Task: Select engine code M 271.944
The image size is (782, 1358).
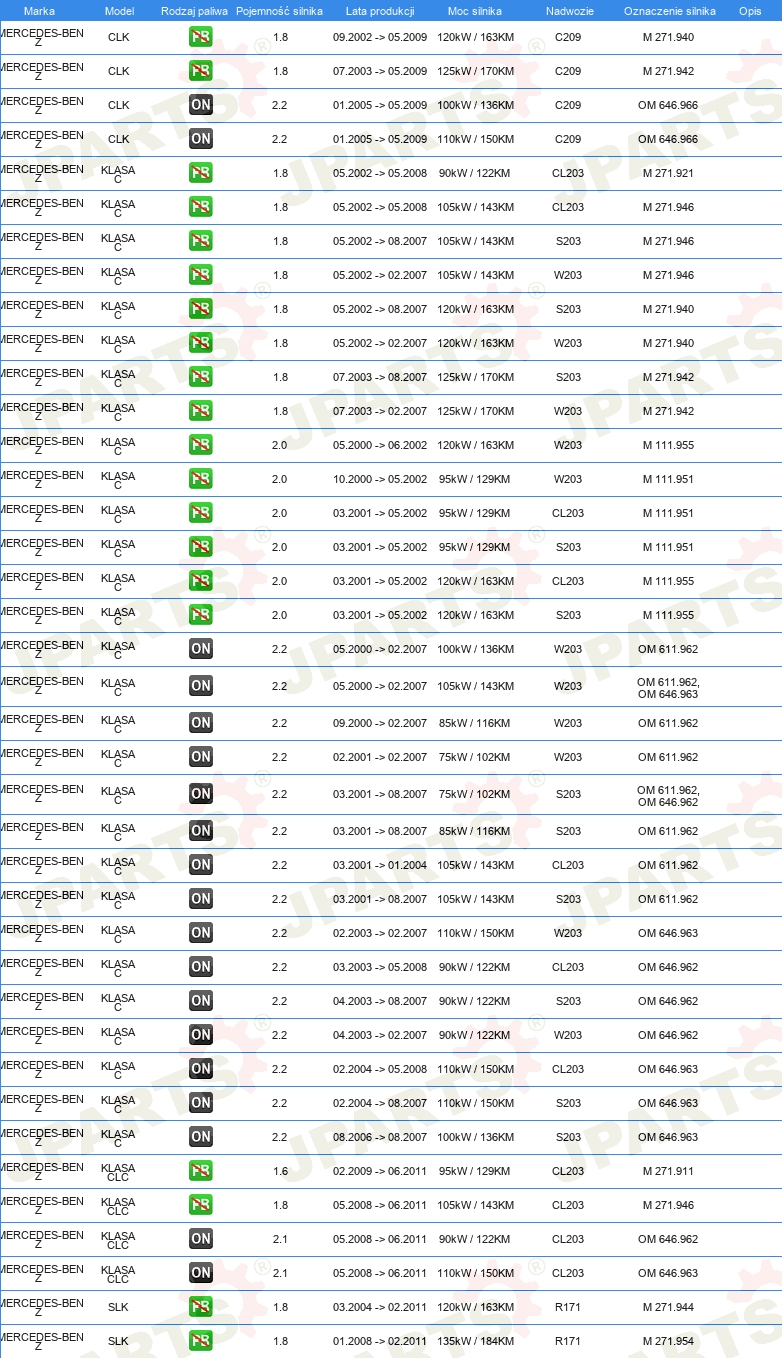Action: click(x=668, y=1307)
